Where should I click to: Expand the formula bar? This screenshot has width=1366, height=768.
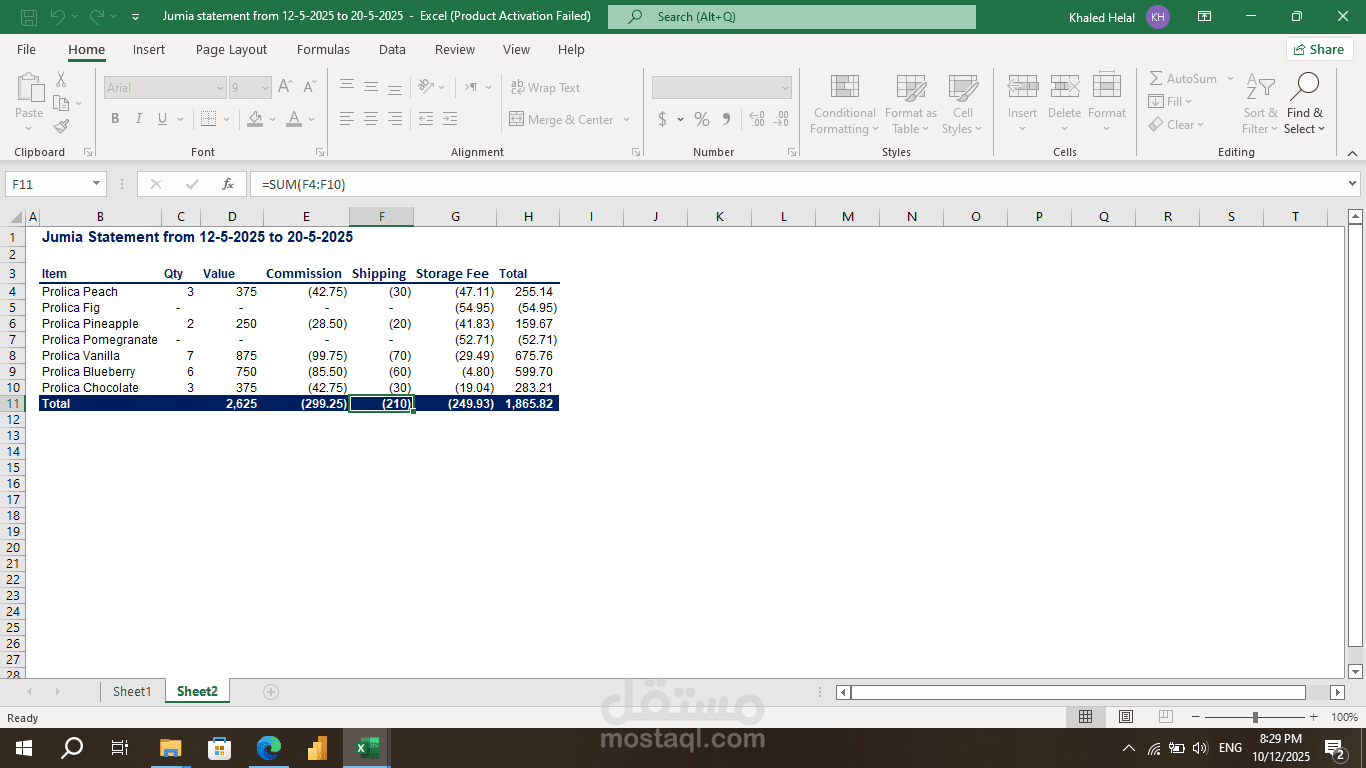click(1353, 184)
